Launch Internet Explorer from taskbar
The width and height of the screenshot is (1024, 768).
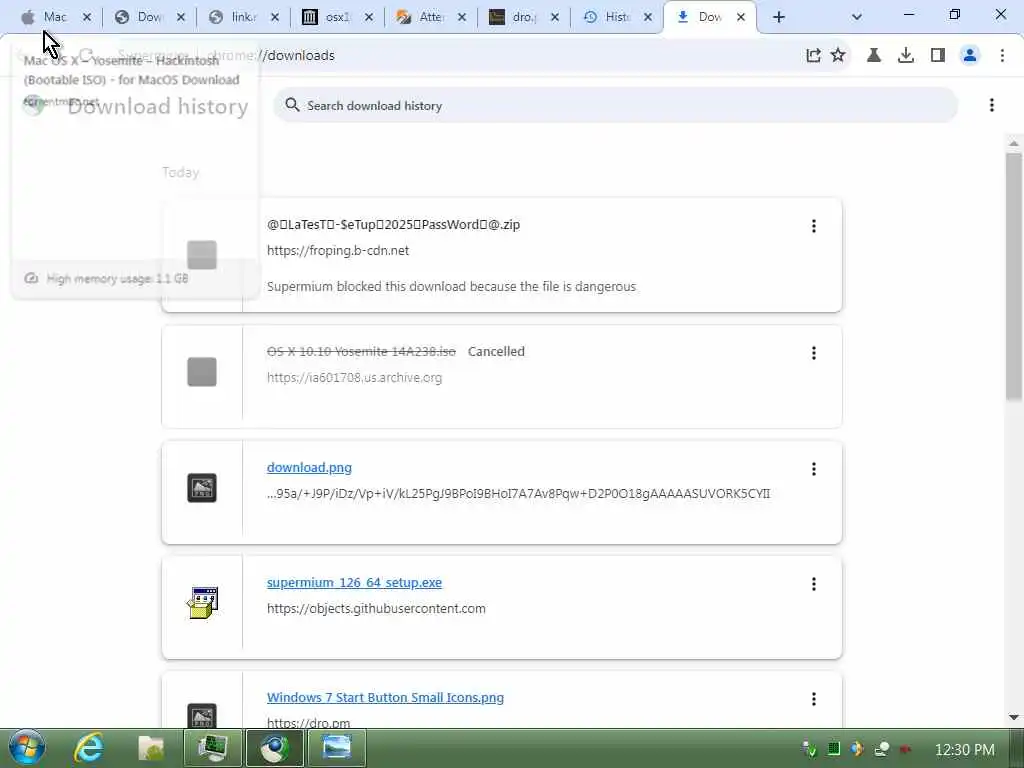pos(88,748)
